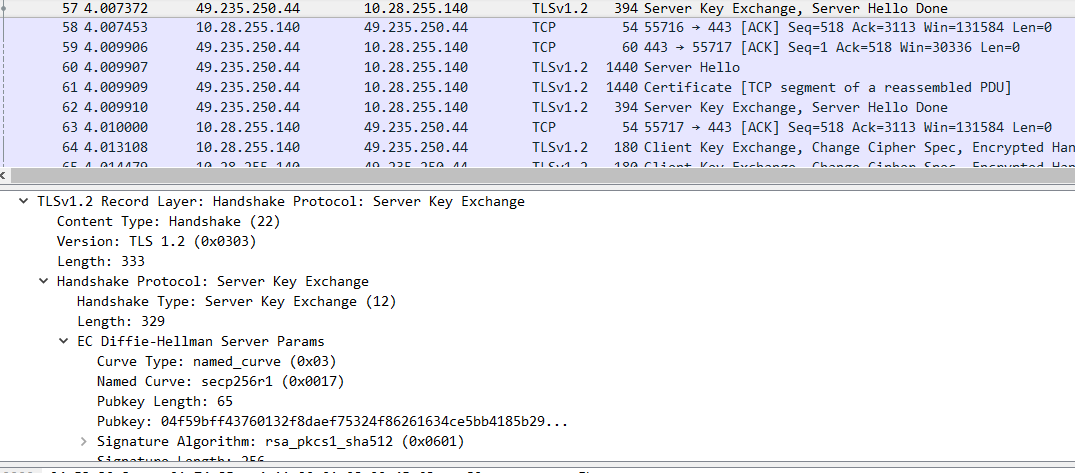Select packet 61 Certificate row
Viewport: 1075px width, 473px height.
(x=500, y=87)
